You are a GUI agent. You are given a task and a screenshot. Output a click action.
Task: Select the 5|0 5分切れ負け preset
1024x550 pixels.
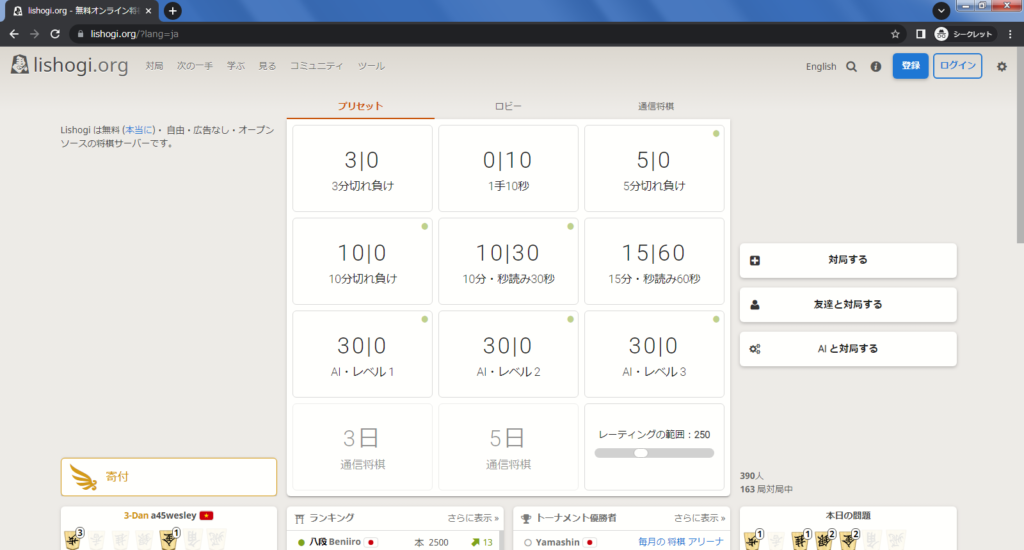pos(654,169)
